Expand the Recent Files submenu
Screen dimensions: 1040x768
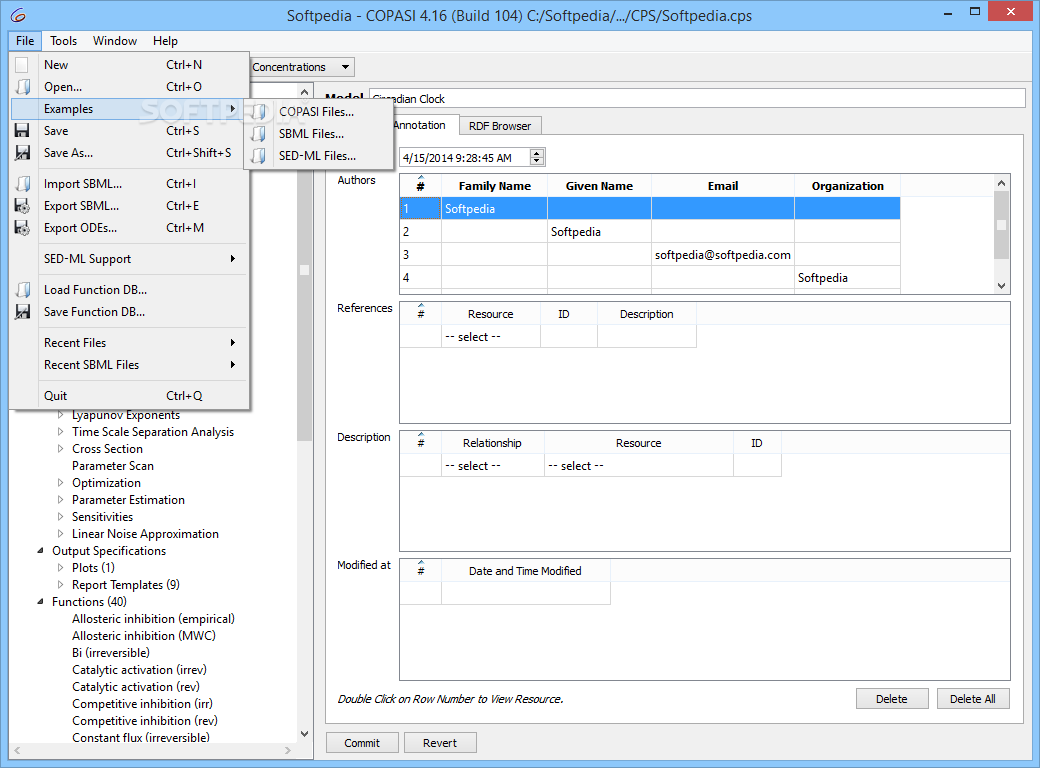click(x=232, y=343)
